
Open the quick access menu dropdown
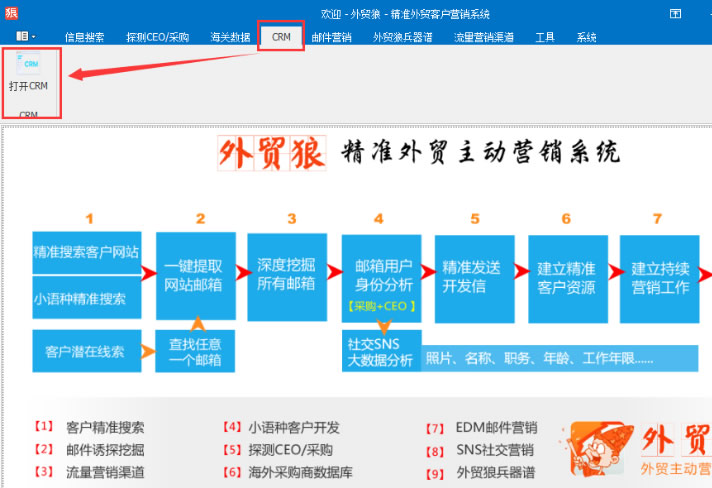click(x=26, y=36)
